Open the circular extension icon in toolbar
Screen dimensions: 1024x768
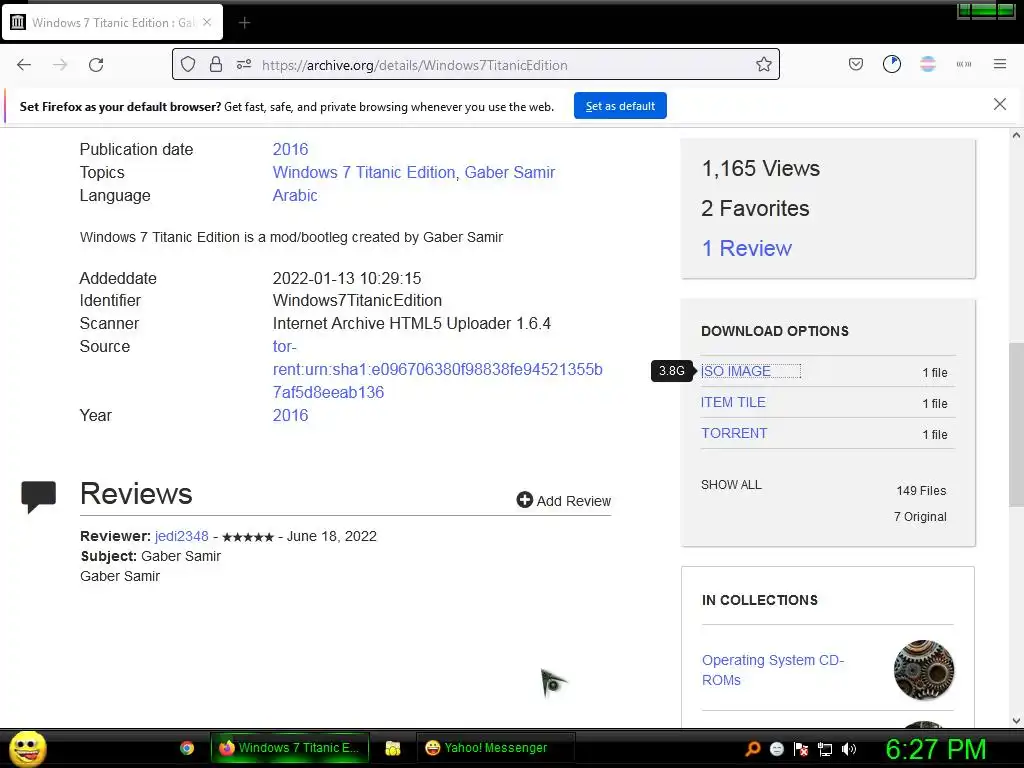[x=891, y=64]
